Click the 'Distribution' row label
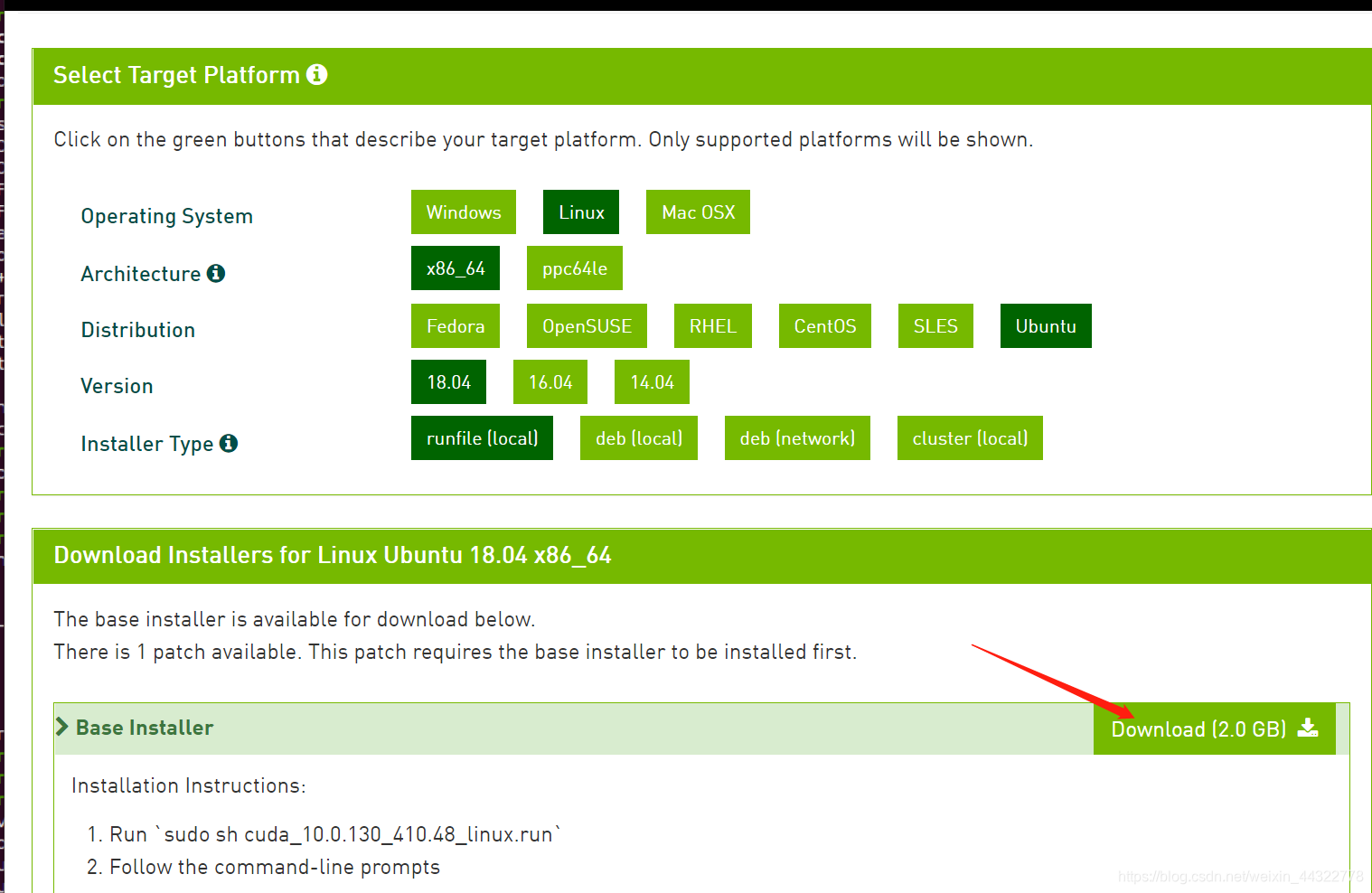Screen dimensions: 1372x893 pyautogui.click(x=138, y=330)
